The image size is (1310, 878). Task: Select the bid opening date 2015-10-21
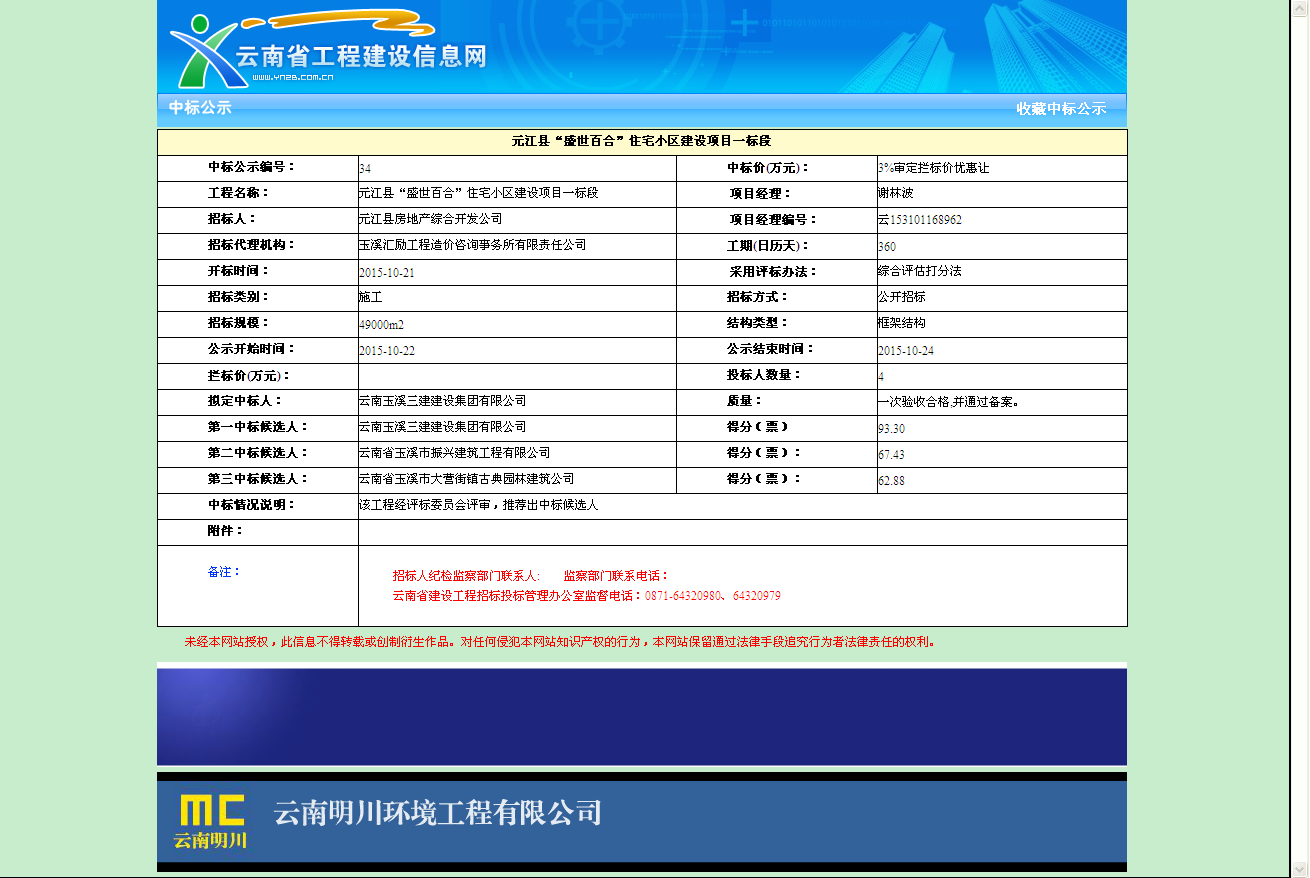tap(387, 273)
